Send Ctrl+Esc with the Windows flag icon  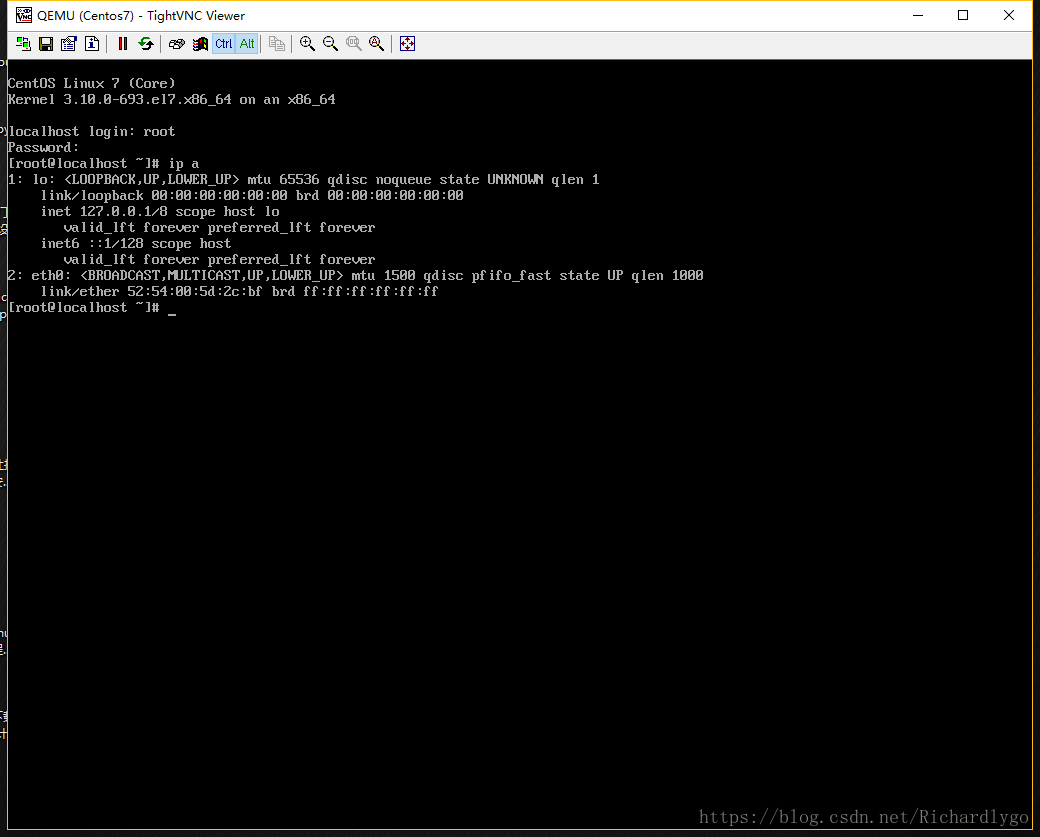(200, 44)
